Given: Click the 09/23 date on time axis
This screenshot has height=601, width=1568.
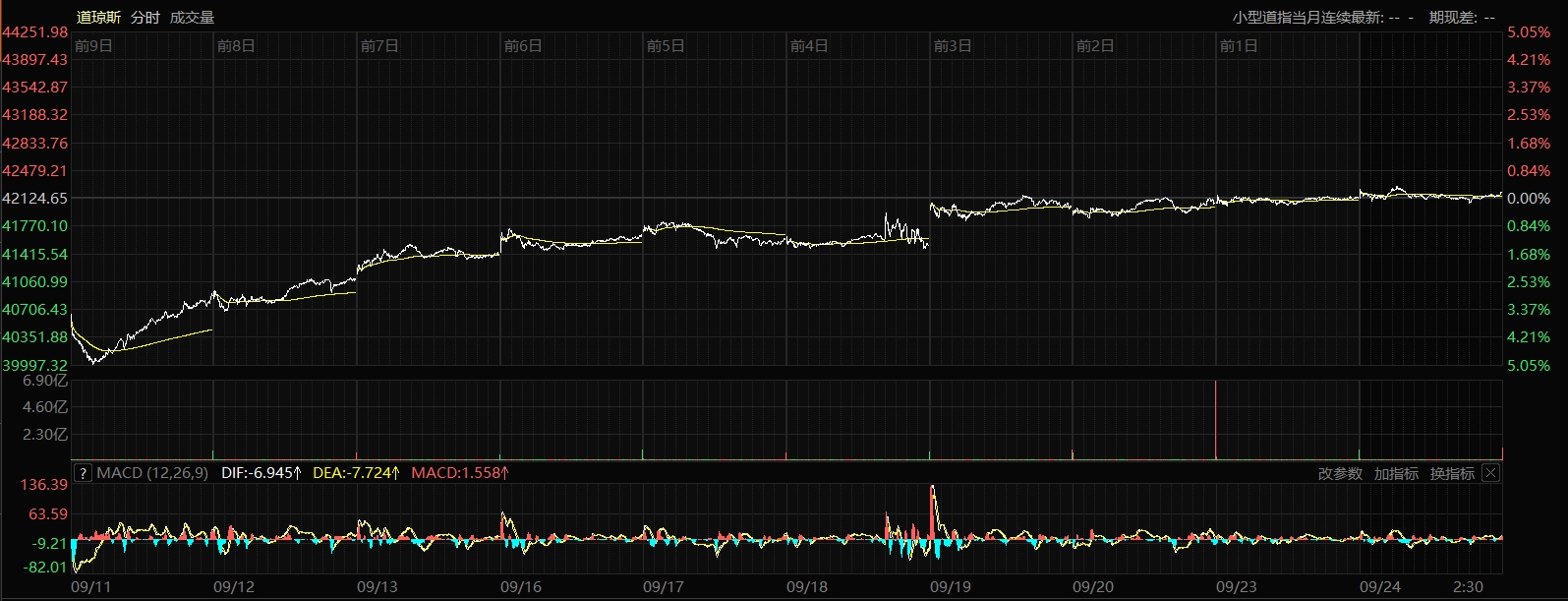Looking at the screenshot, I should coord(1236,587).
